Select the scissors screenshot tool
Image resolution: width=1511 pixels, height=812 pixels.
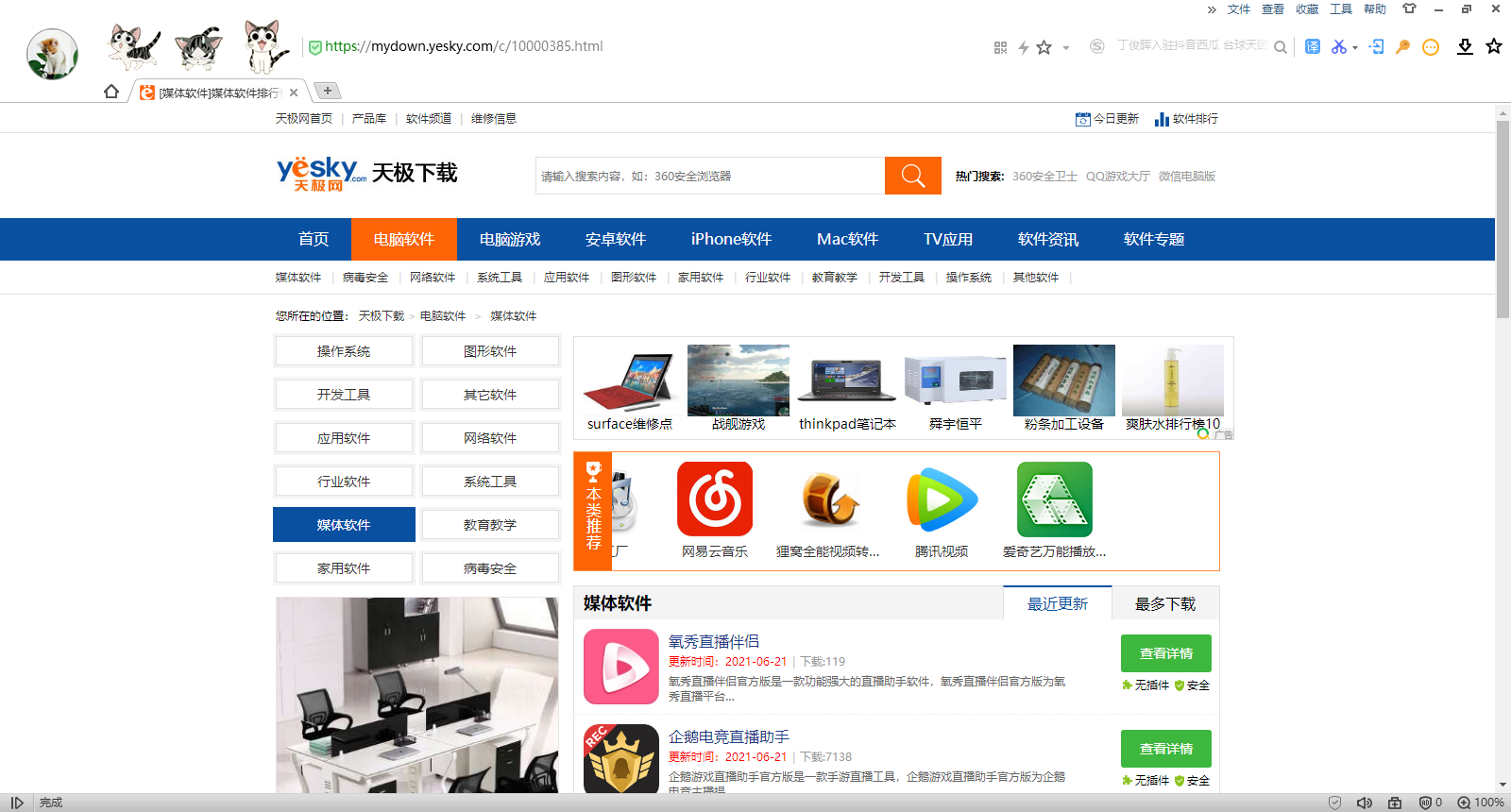point(1338,46)
